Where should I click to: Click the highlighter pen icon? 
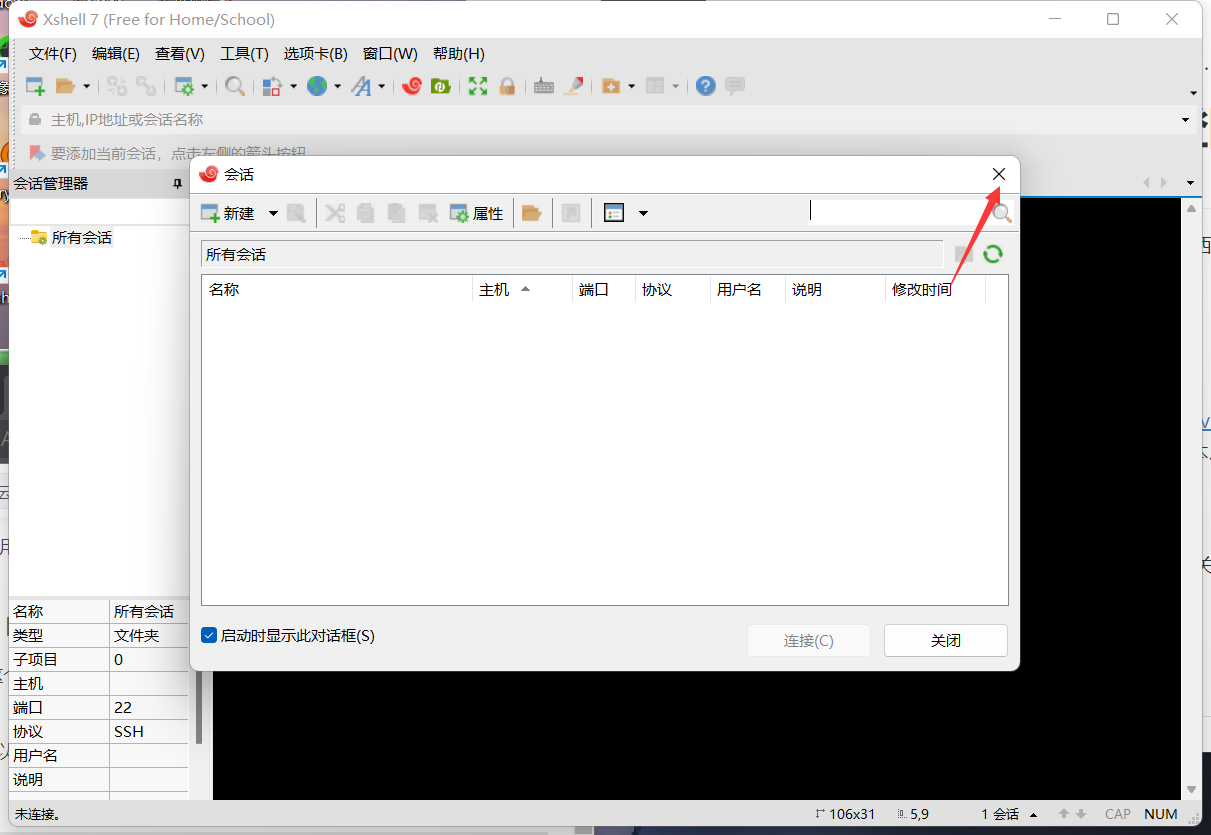[573, 86]
